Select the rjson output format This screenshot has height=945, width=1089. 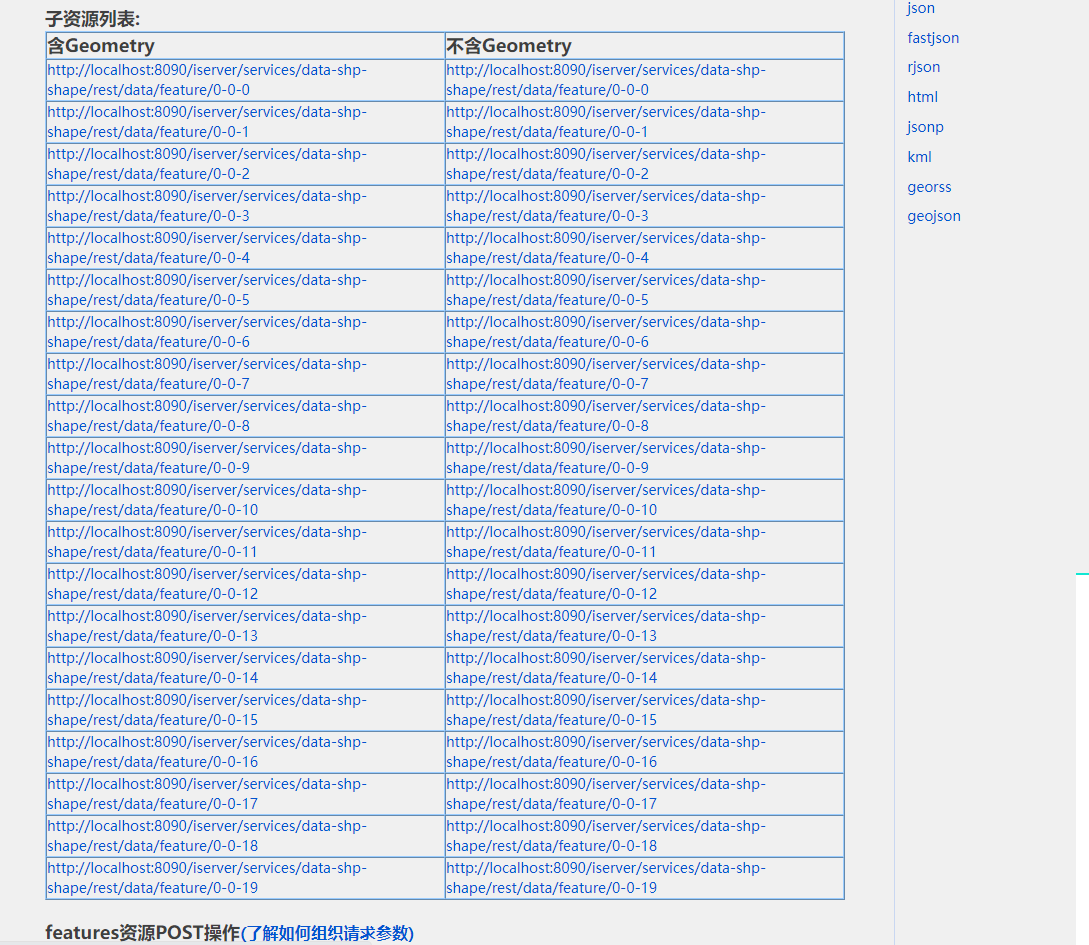click(923, 67)
